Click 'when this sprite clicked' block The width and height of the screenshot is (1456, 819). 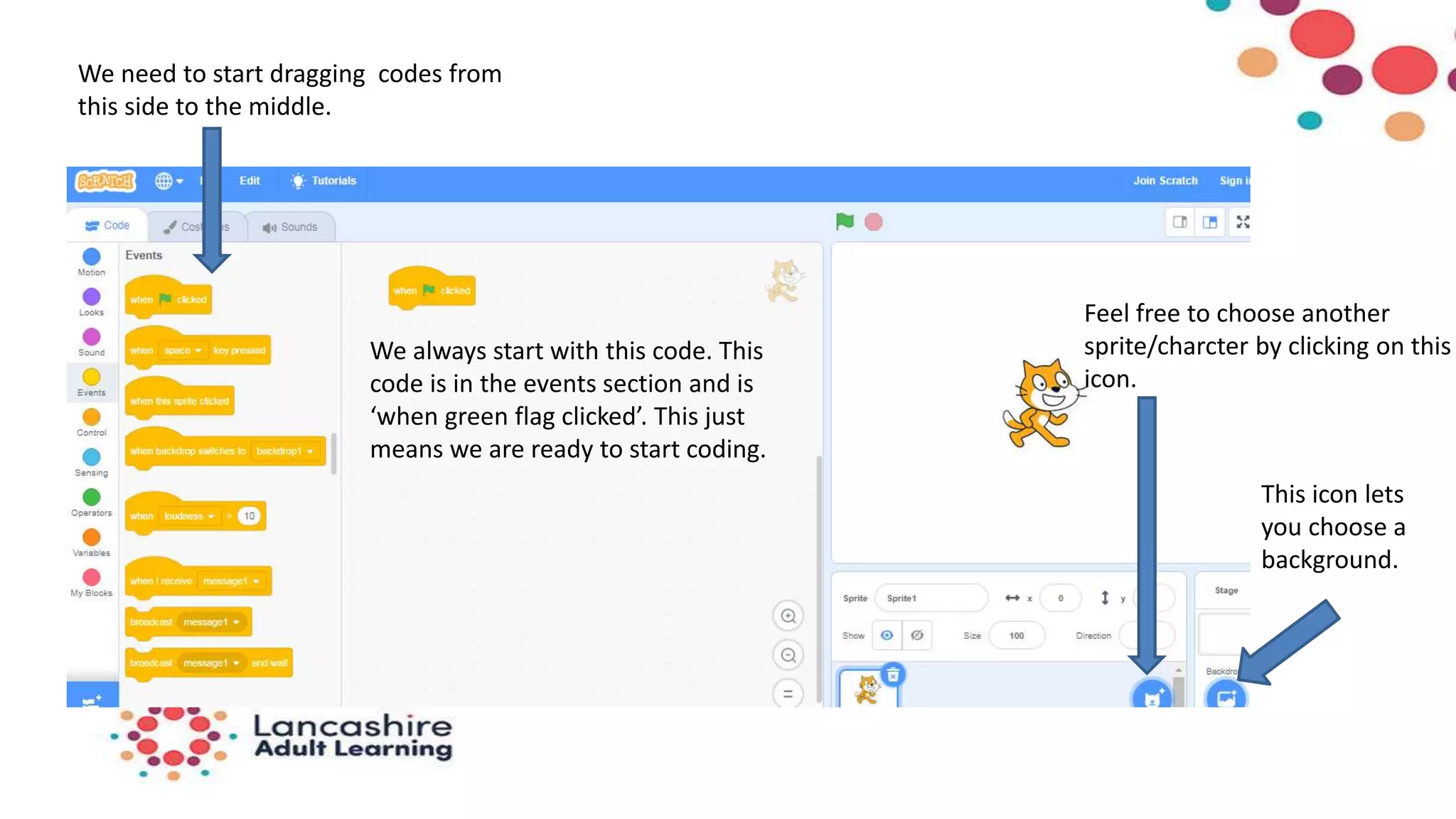(x=180, y=398)
